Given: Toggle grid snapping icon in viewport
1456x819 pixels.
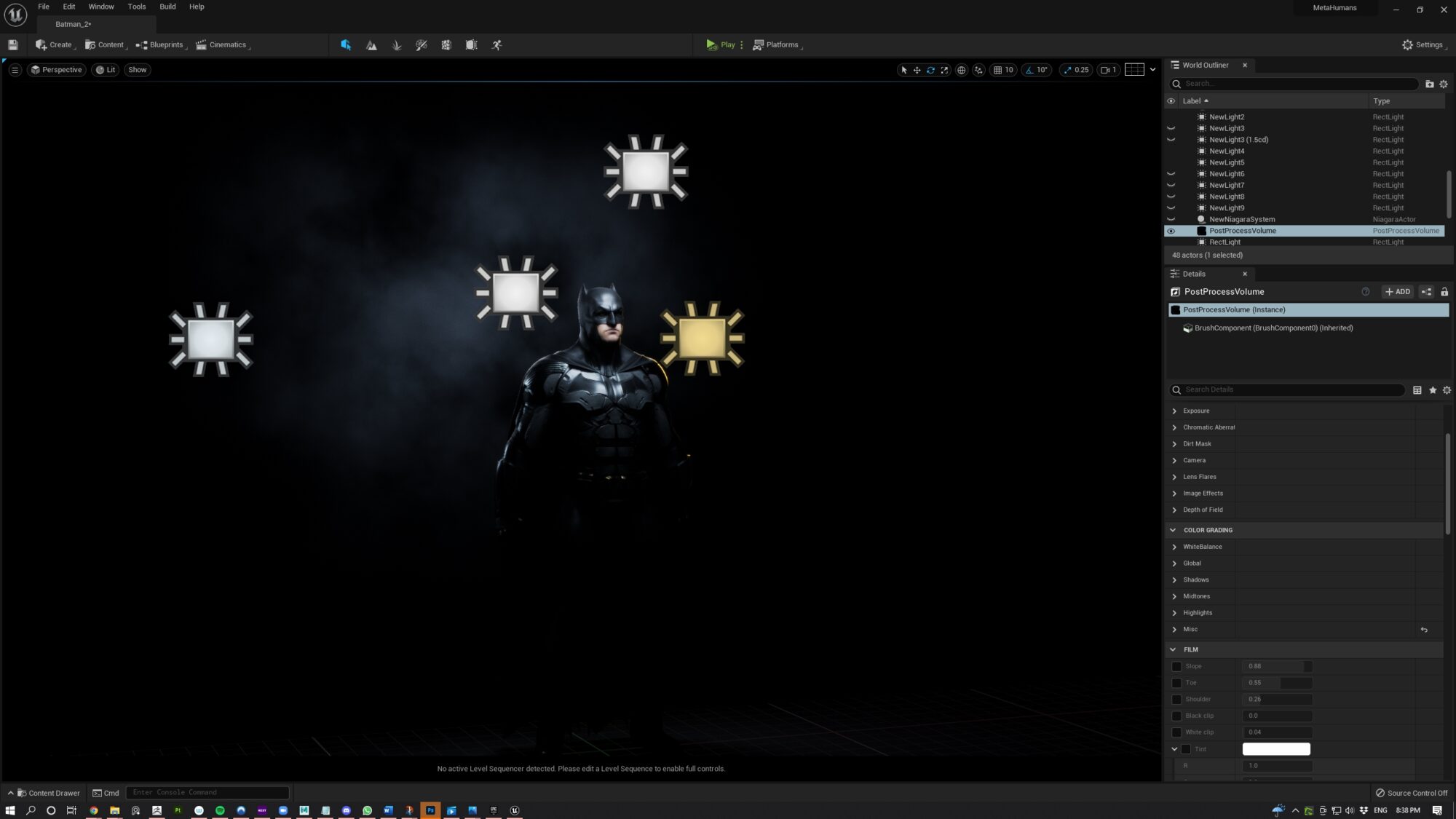Looking at the screenshot, I should point(998,70).
